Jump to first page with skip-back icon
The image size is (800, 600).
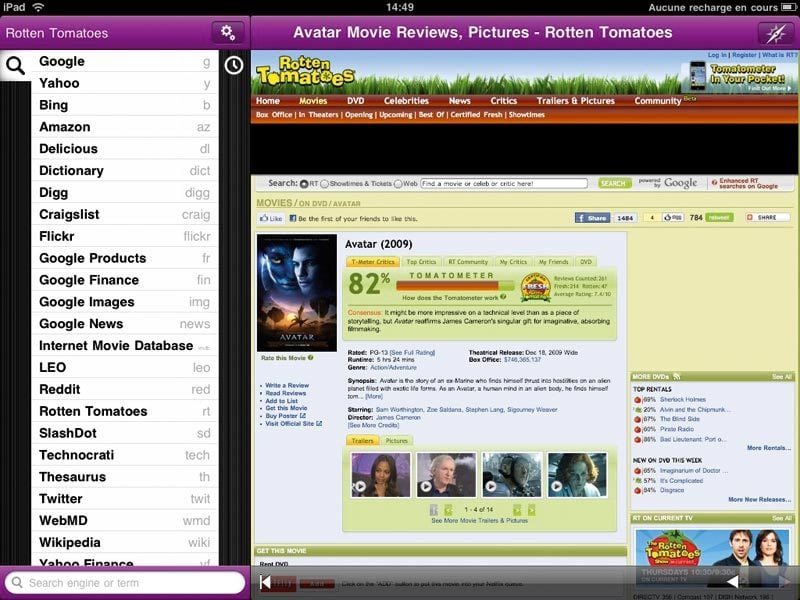point(265,581)
